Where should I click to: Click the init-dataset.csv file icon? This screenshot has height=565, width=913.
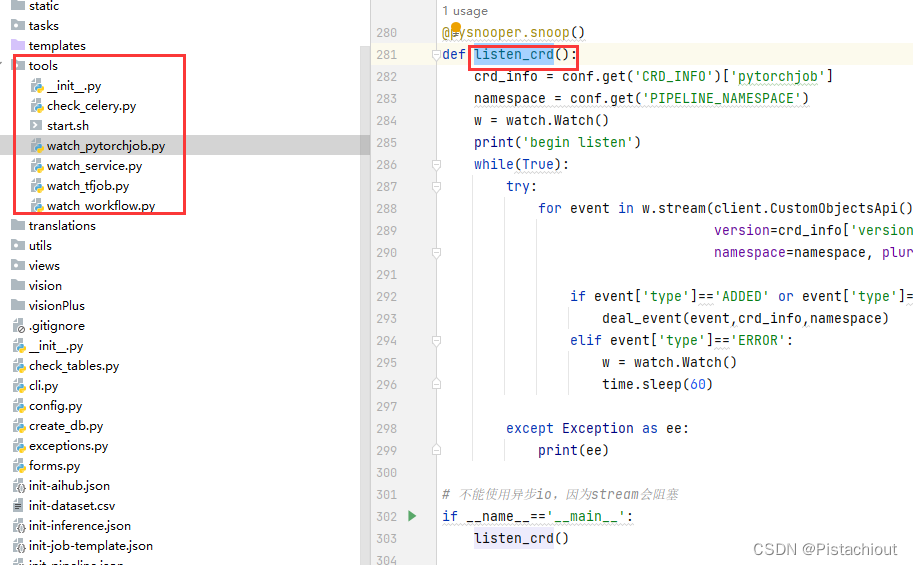click(19, 506)
